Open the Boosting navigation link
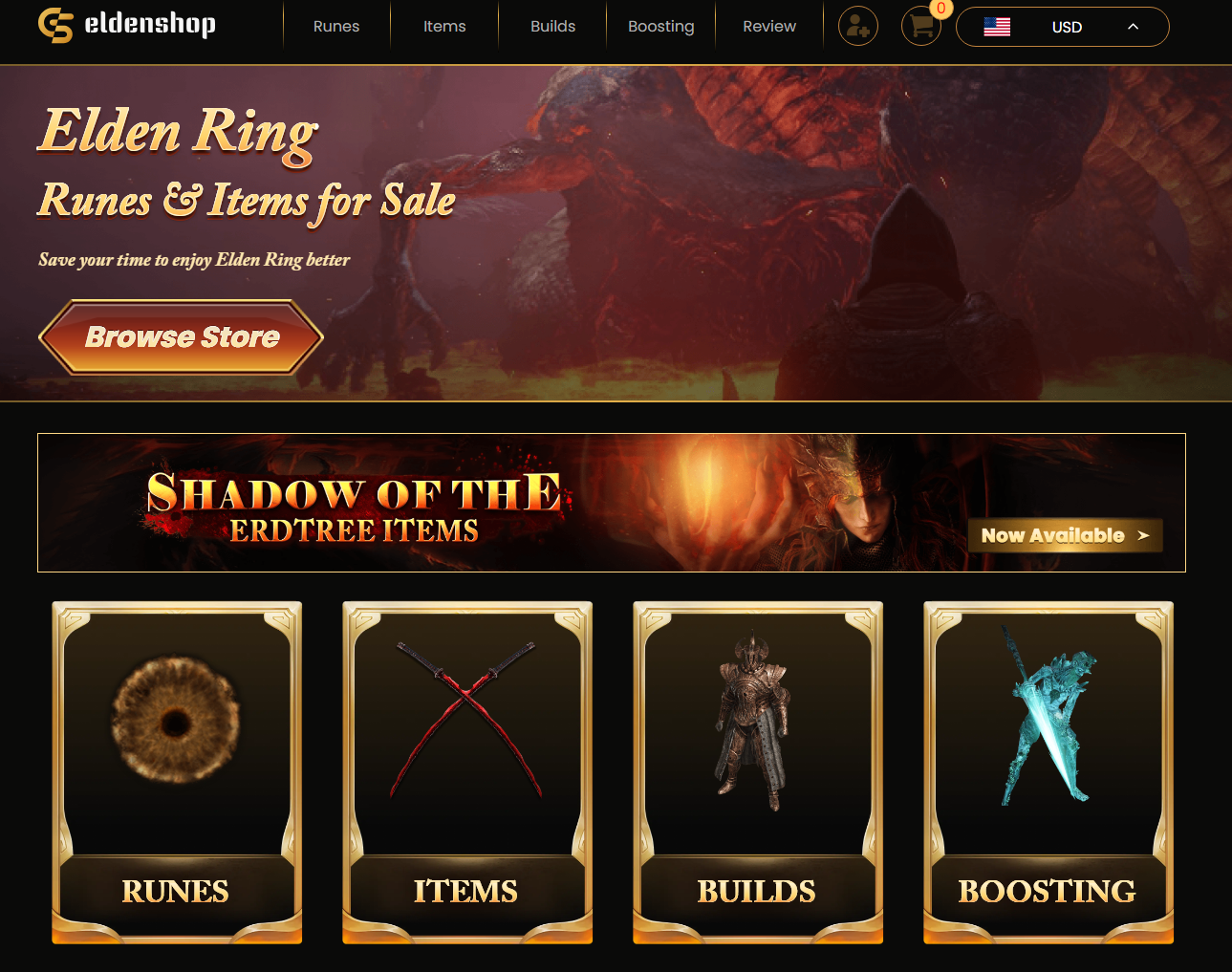The height and width of the screenshot is (972, 1232). (660, 26)
